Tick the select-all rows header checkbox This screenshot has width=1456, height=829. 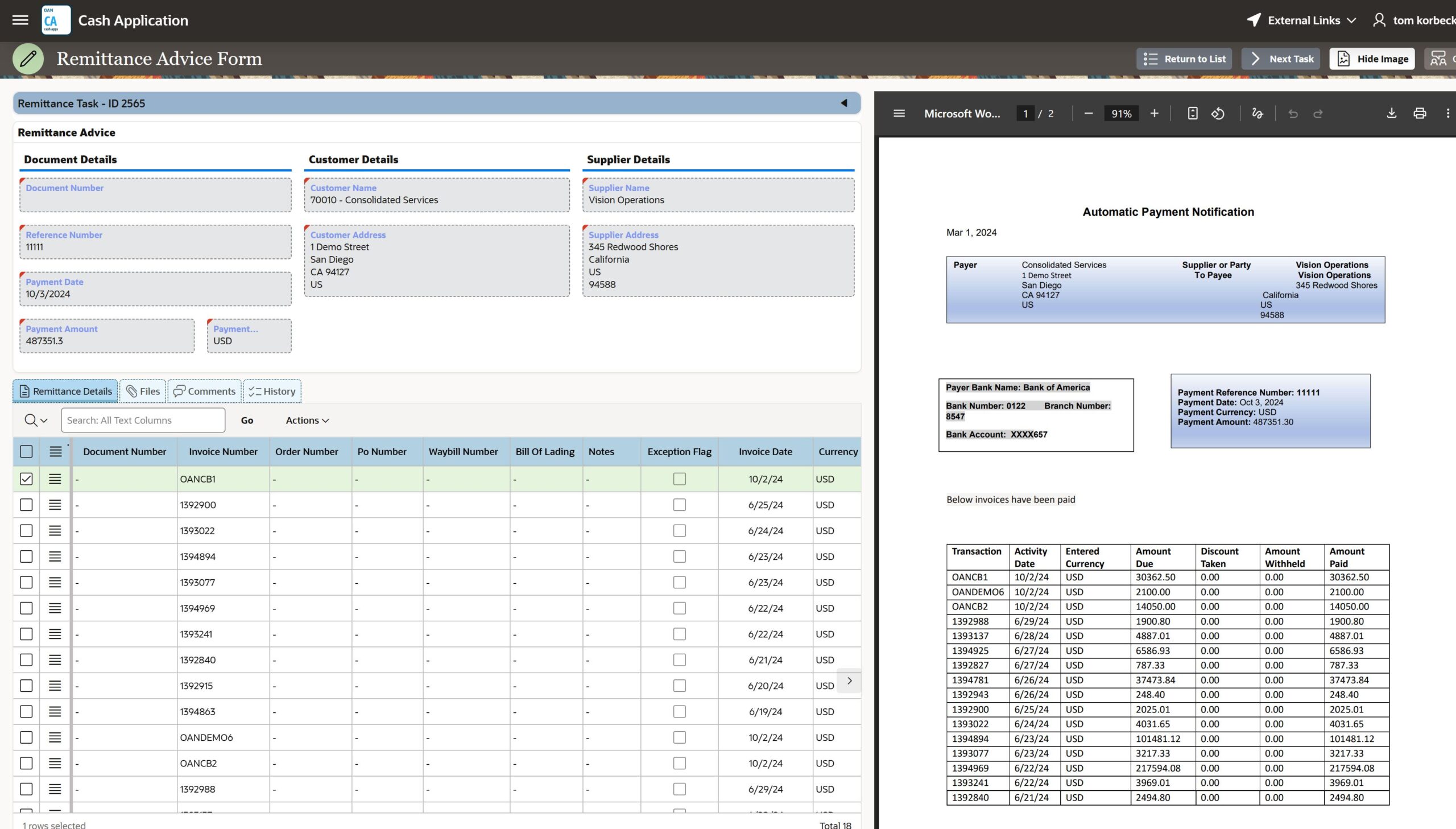click(26, 452)
